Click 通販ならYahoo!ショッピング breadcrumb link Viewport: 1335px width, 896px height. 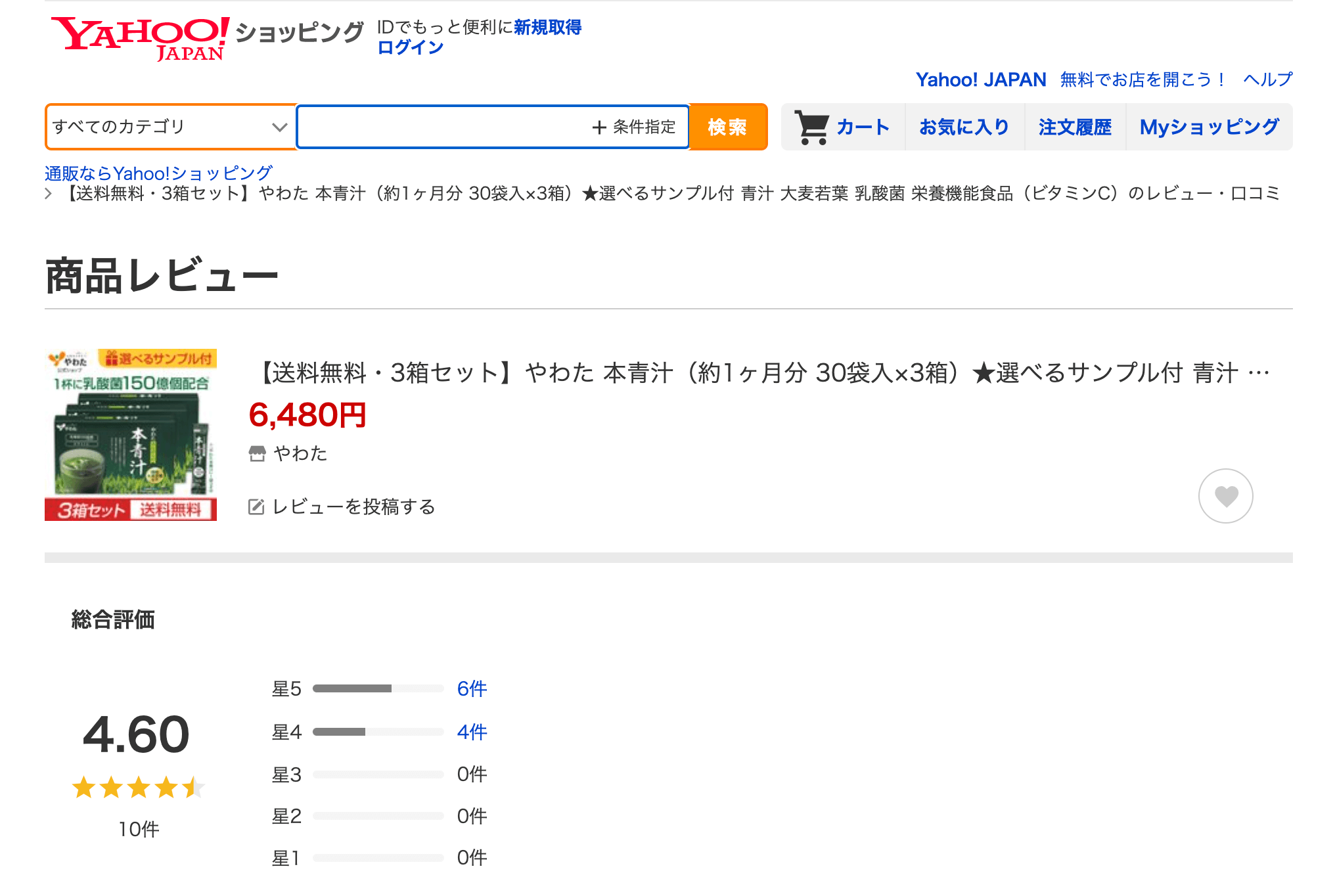coord(158,173)
